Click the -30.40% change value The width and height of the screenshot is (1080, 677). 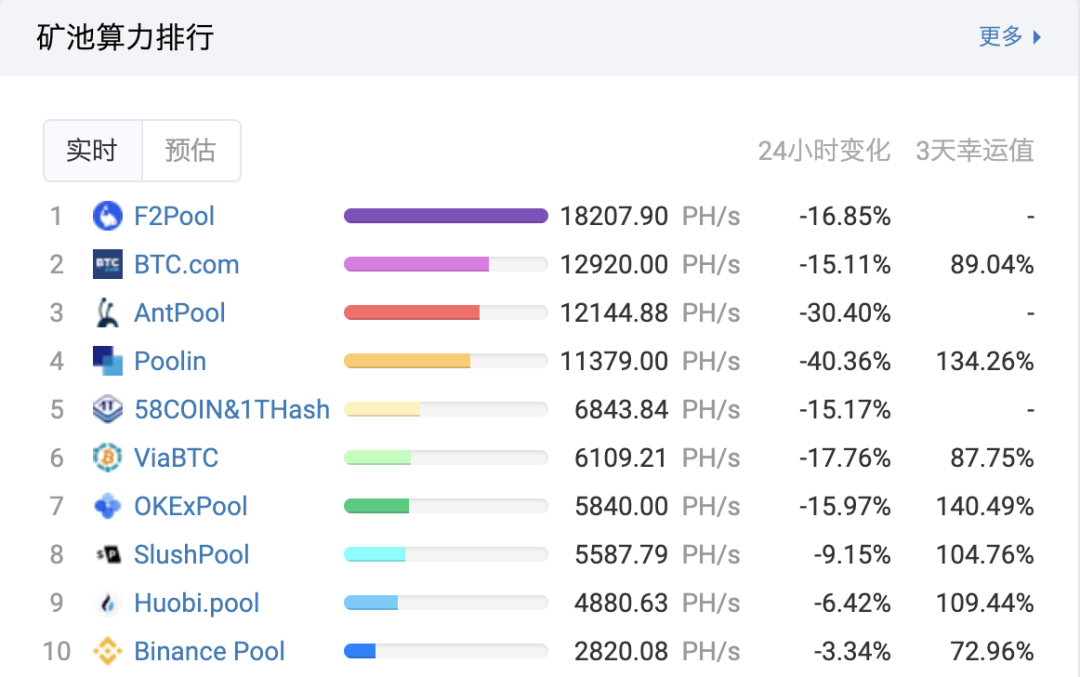(845, 313)
